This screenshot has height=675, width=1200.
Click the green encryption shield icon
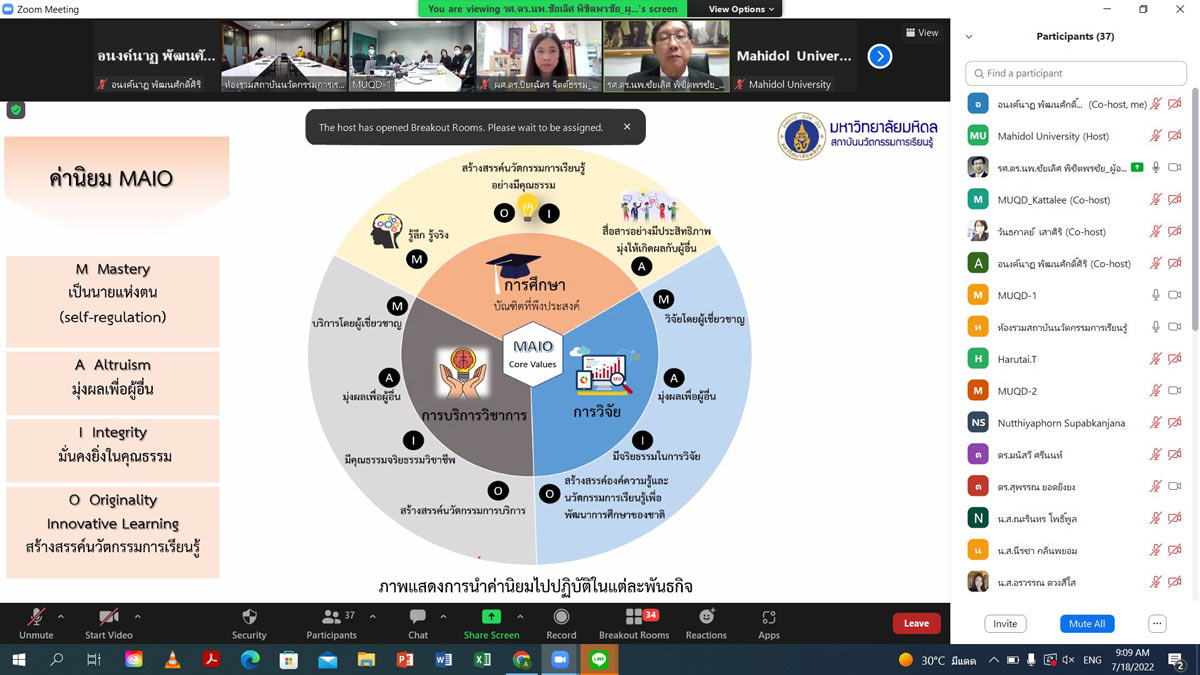pos(15,110)
